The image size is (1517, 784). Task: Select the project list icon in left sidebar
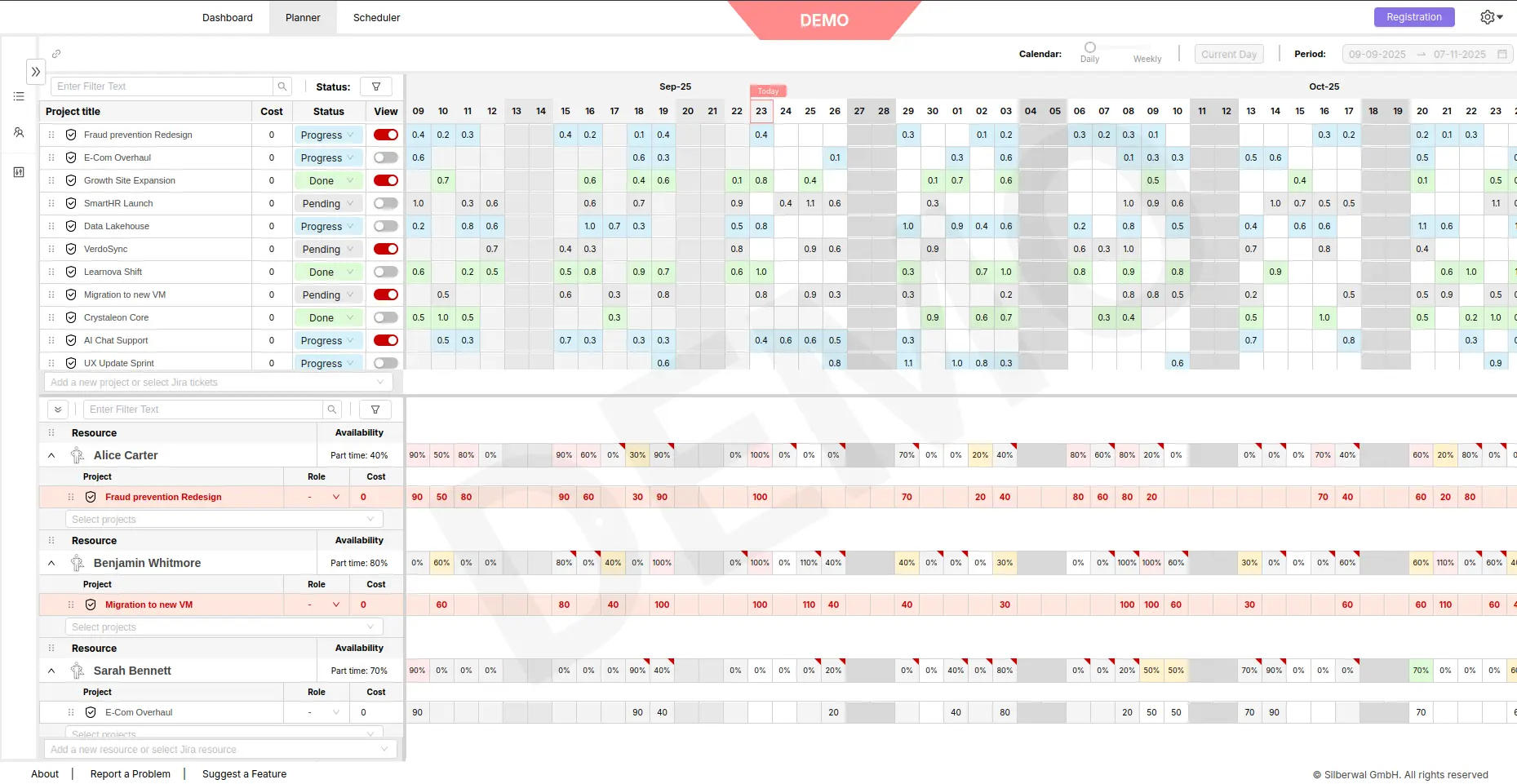19,96
